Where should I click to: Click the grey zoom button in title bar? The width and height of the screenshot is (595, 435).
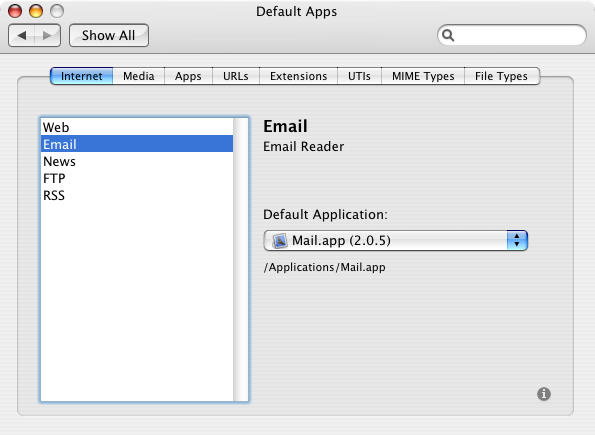click(x=57, y=11)
